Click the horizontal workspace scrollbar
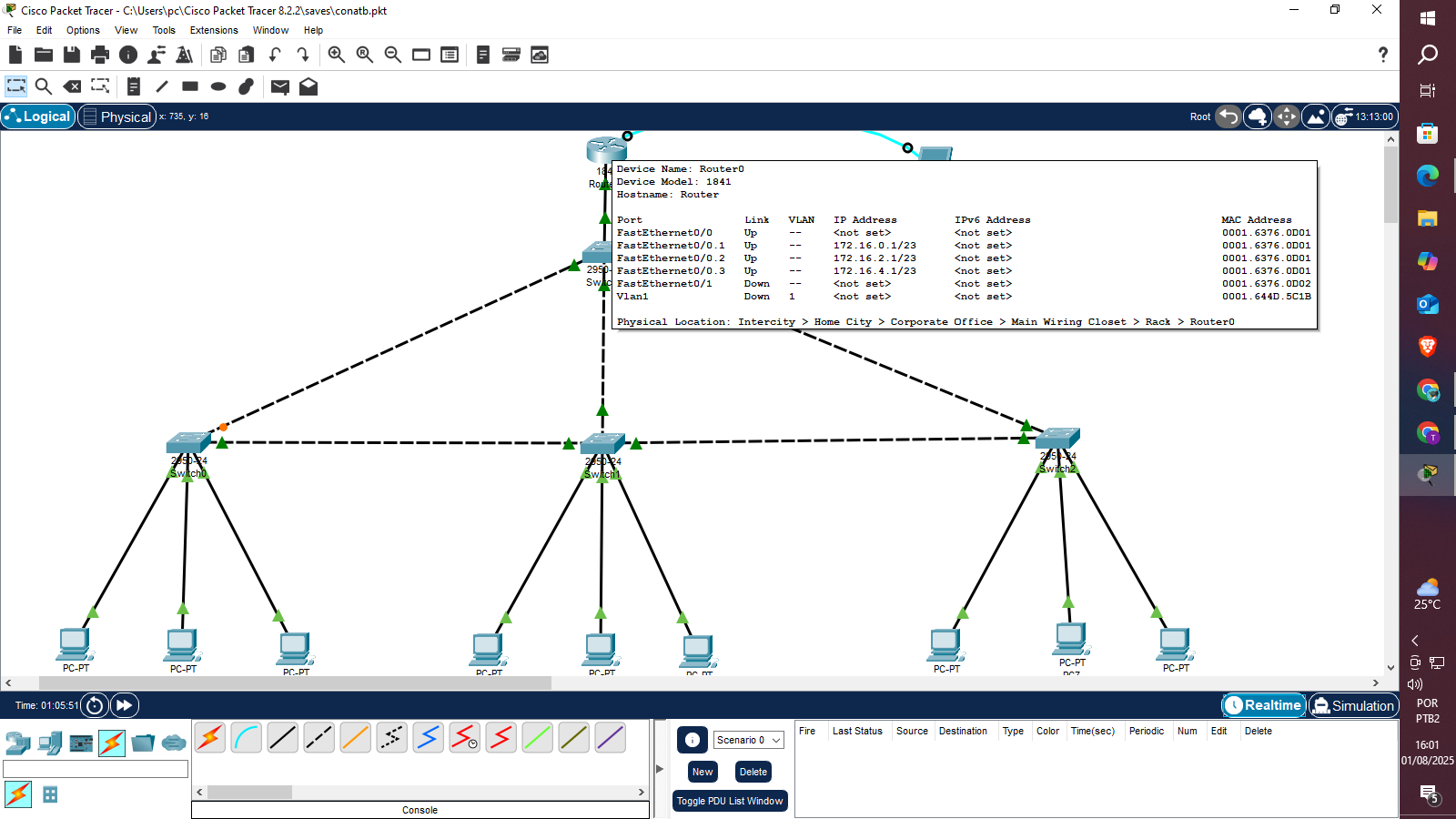 295,682
